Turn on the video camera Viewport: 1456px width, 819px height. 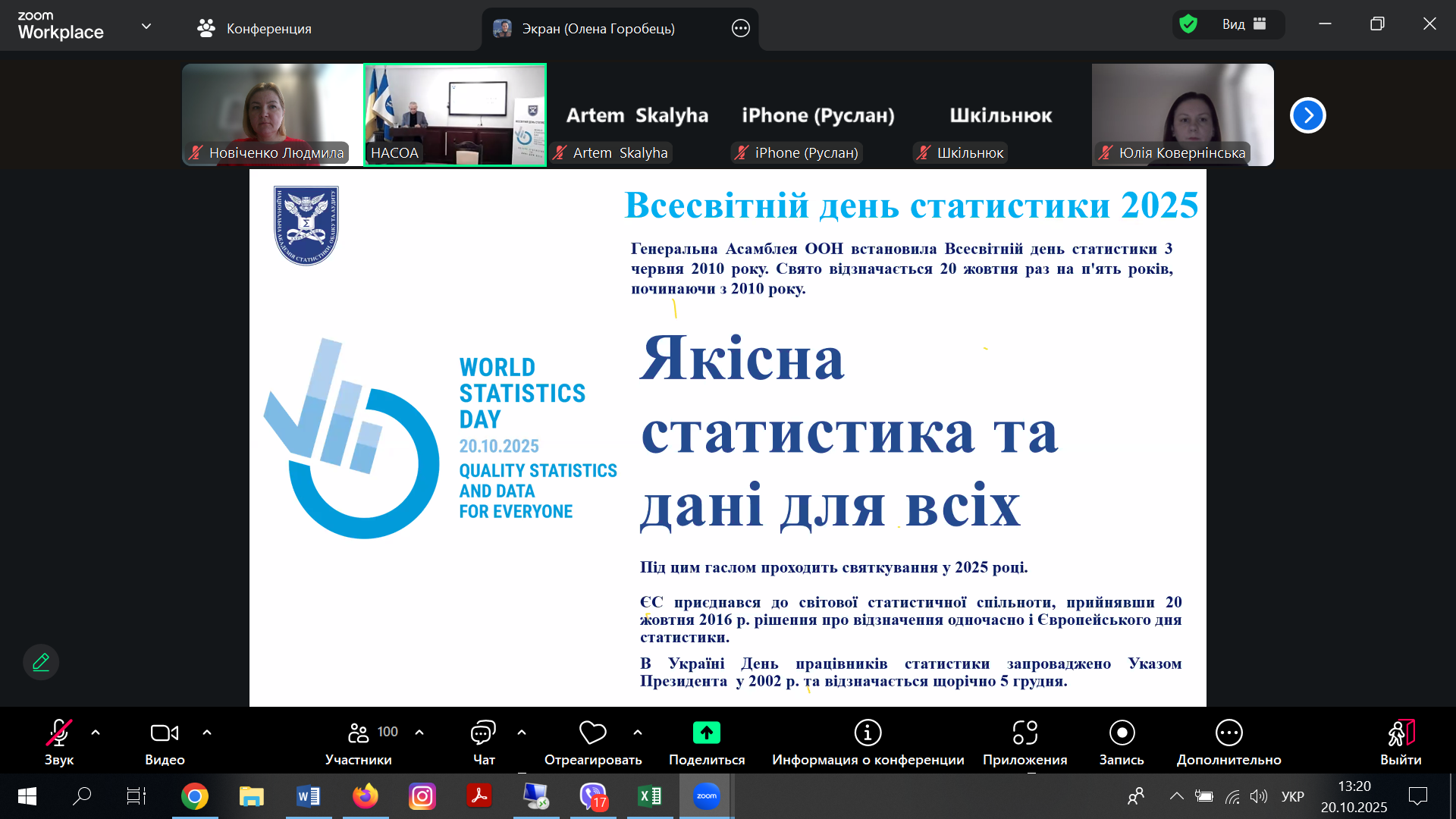click(165, 742)
